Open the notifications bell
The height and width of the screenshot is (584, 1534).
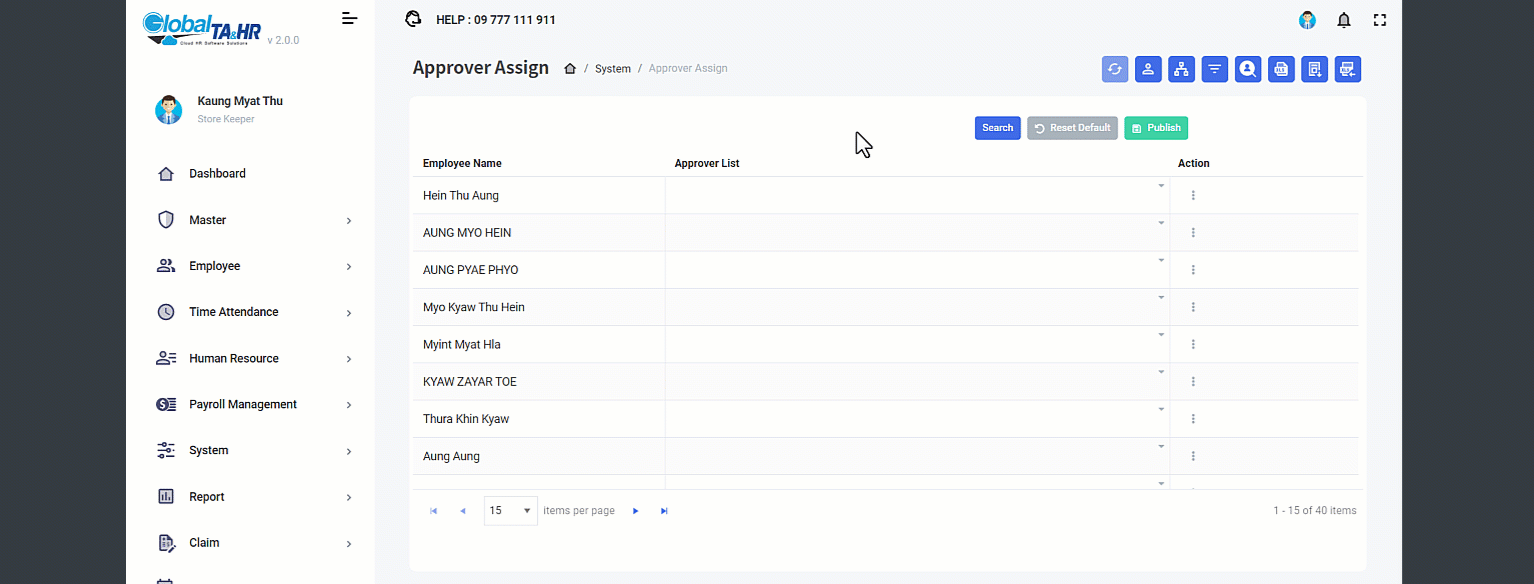click(1344, 20)
